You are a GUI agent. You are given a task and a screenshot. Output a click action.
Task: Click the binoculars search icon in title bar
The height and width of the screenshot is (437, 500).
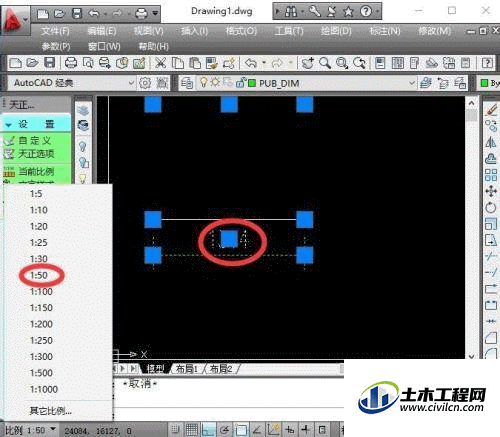[291, 12]
